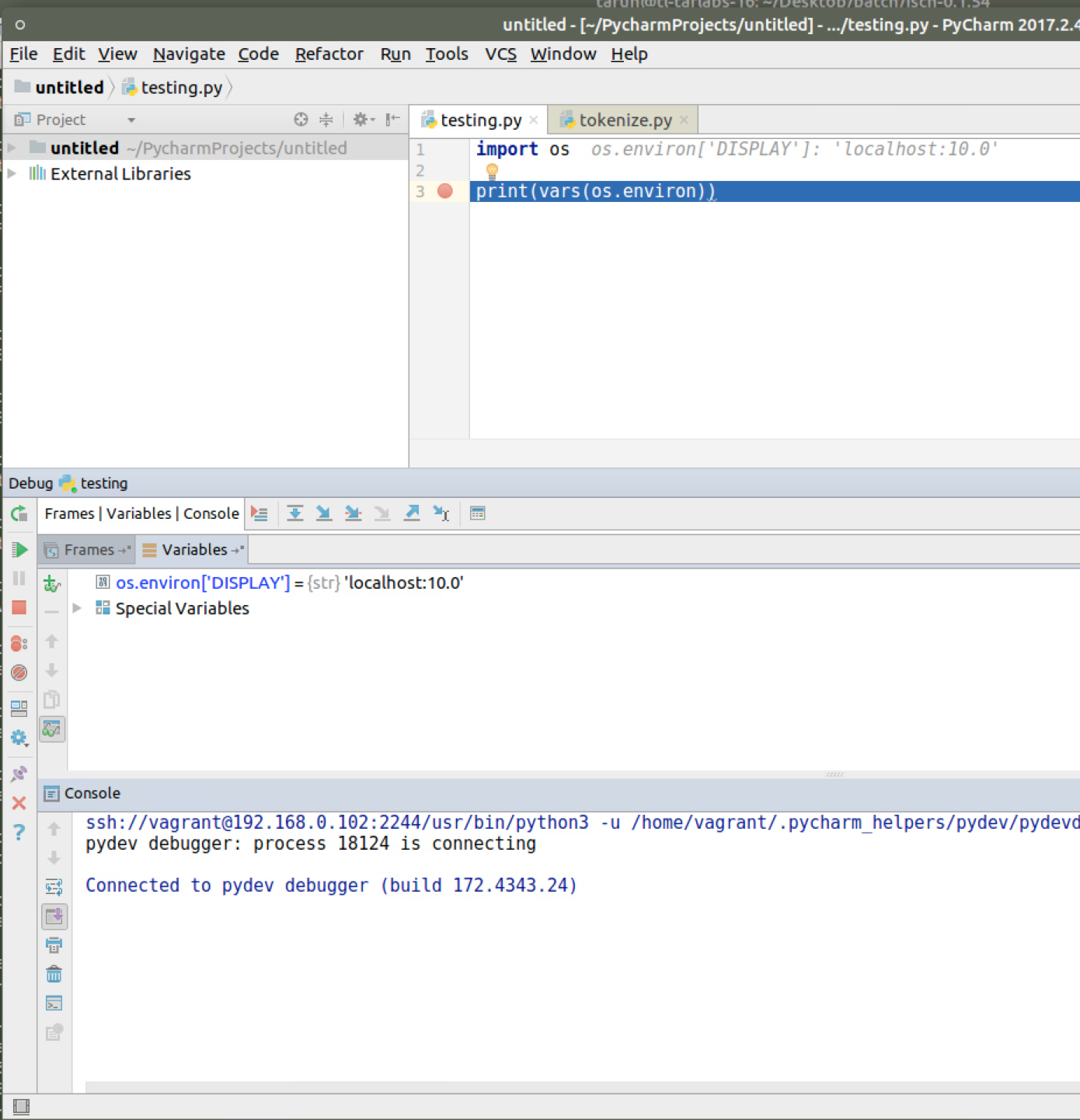Toggle showing watches in Variables view
Image resolution: width=1080 pixels, height=1120 pixels.
(52, 729)
